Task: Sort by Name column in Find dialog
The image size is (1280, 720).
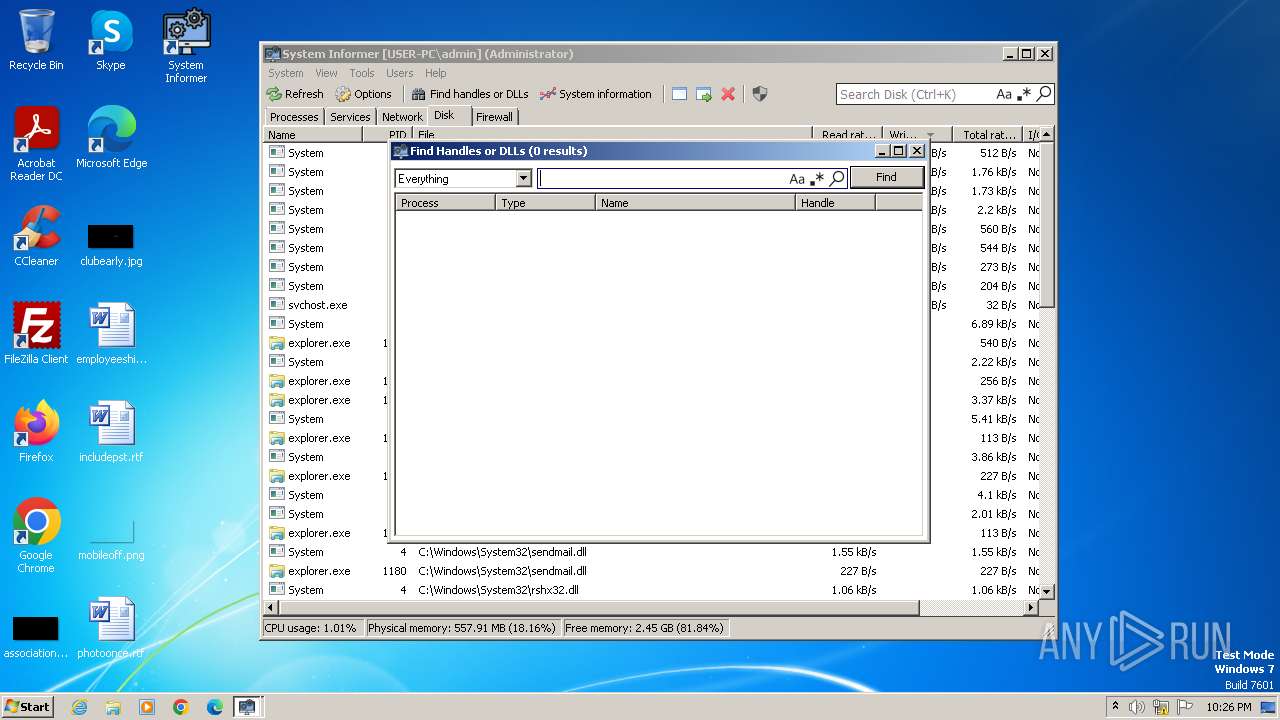Action: pos(695,202)
